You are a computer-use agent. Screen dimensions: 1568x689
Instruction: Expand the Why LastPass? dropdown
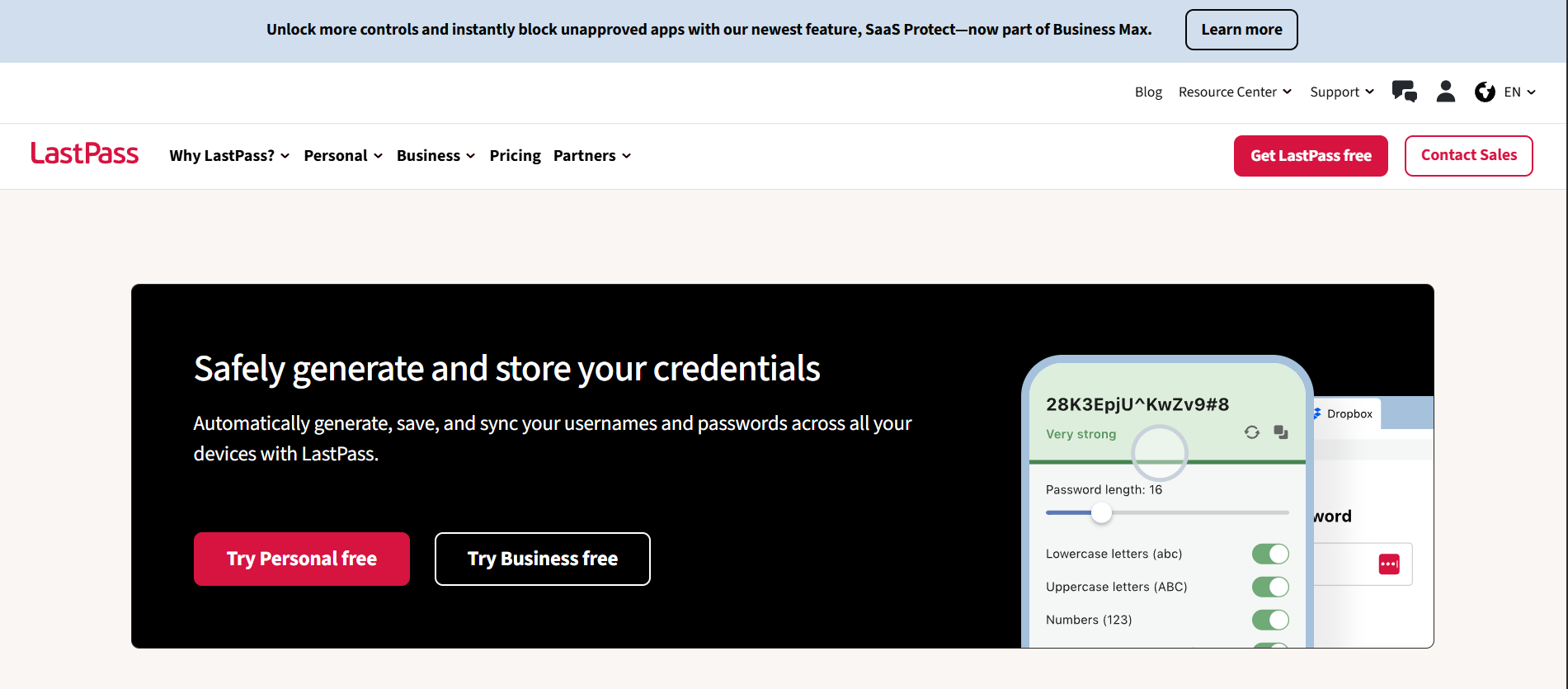229,156
